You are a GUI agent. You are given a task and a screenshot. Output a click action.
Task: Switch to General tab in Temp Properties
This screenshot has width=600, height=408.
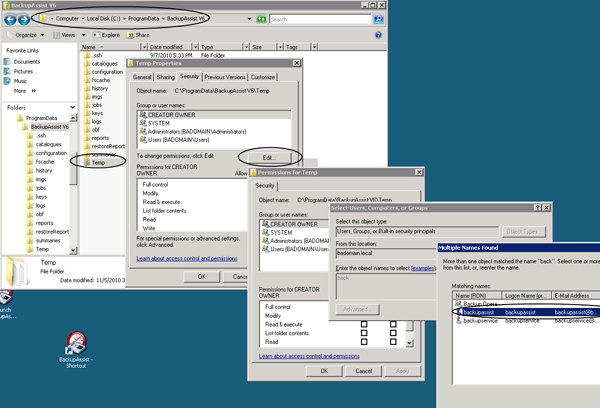(142, 77)
